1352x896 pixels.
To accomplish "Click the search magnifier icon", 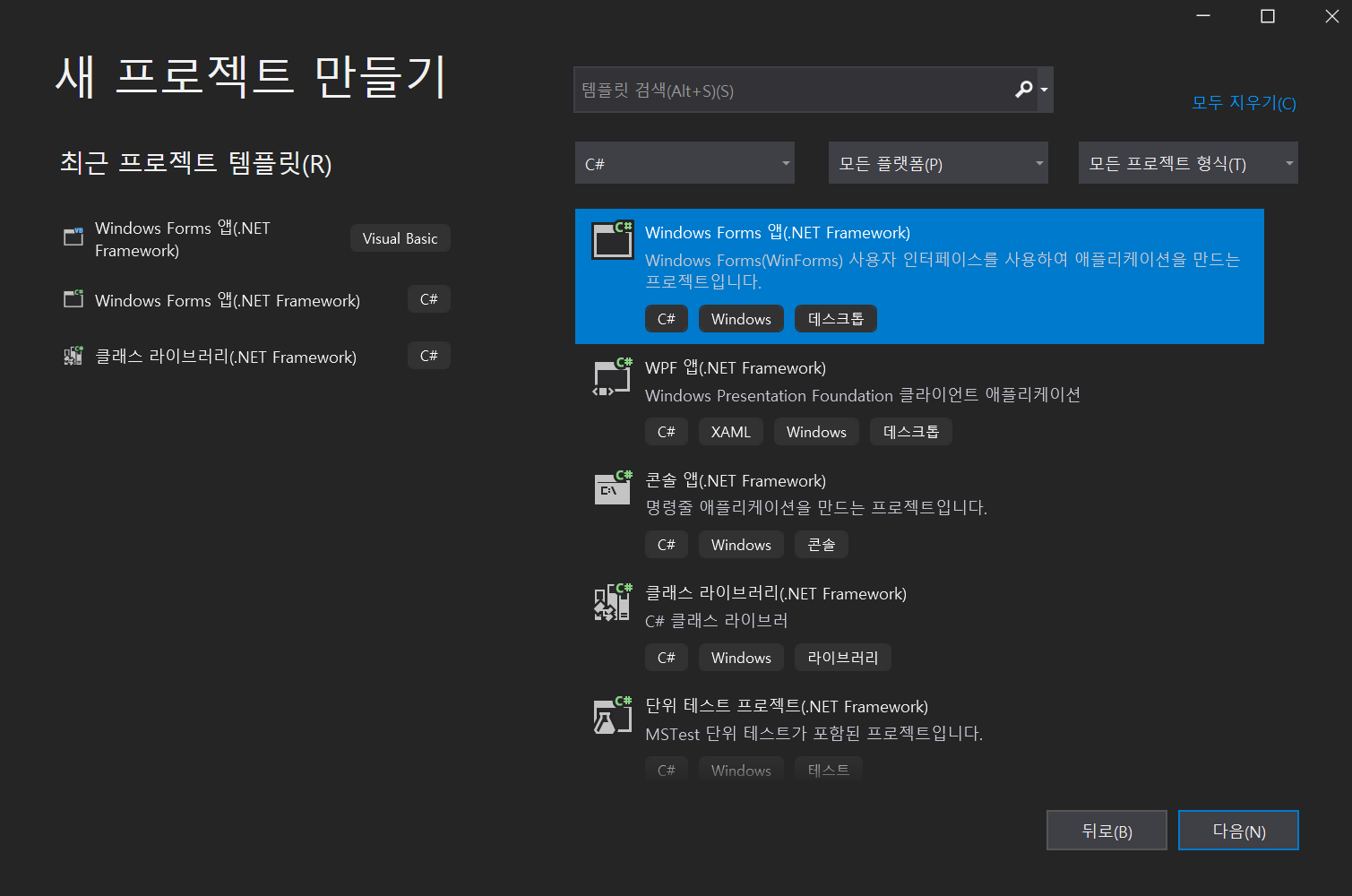I will [x=1023, y=90].
